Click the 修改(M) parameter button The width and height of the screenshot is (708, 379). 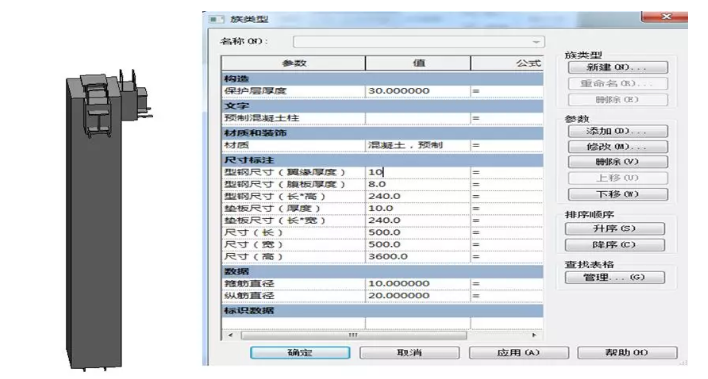click(x=618, y=147)
